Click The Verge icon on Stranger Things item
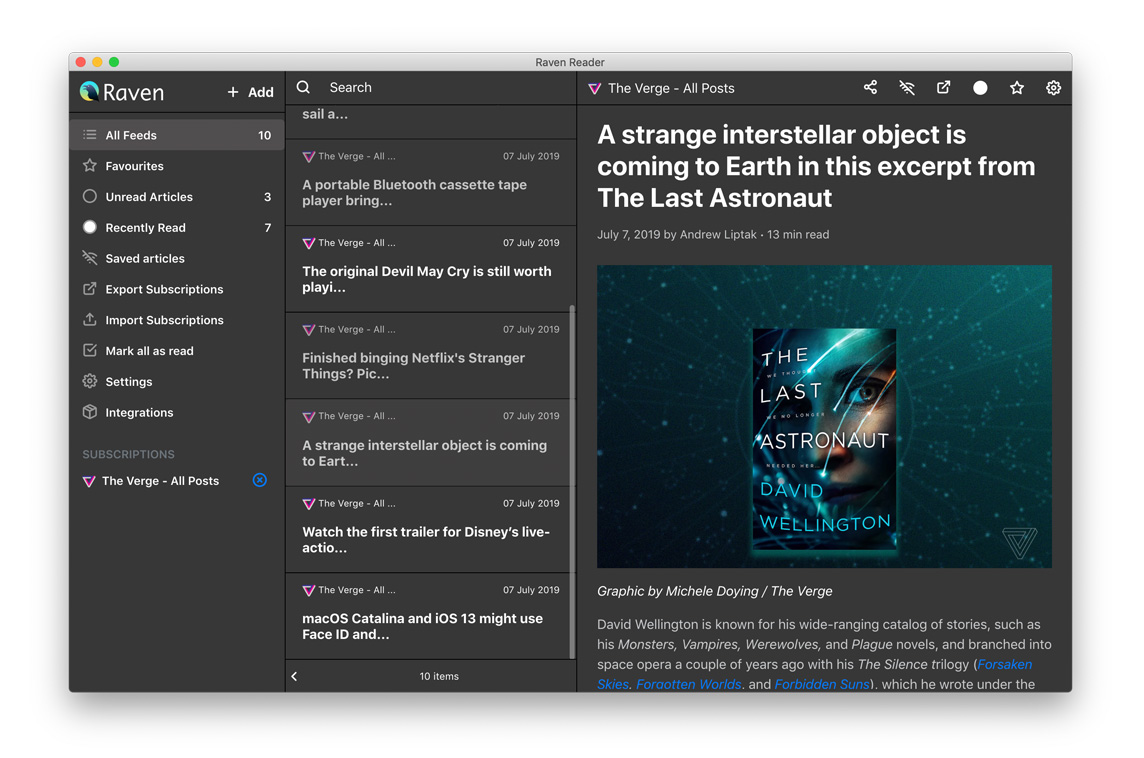 309,330
